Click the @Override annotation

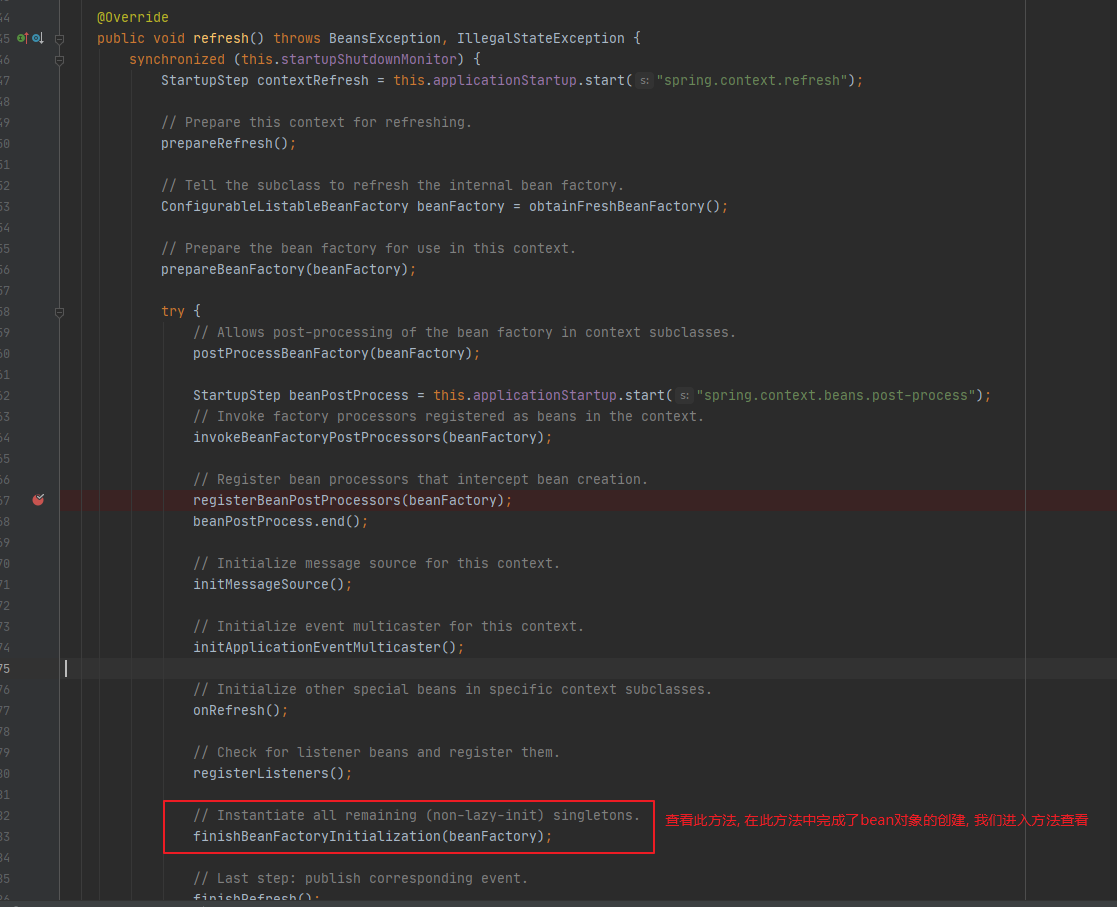[133, 17]
